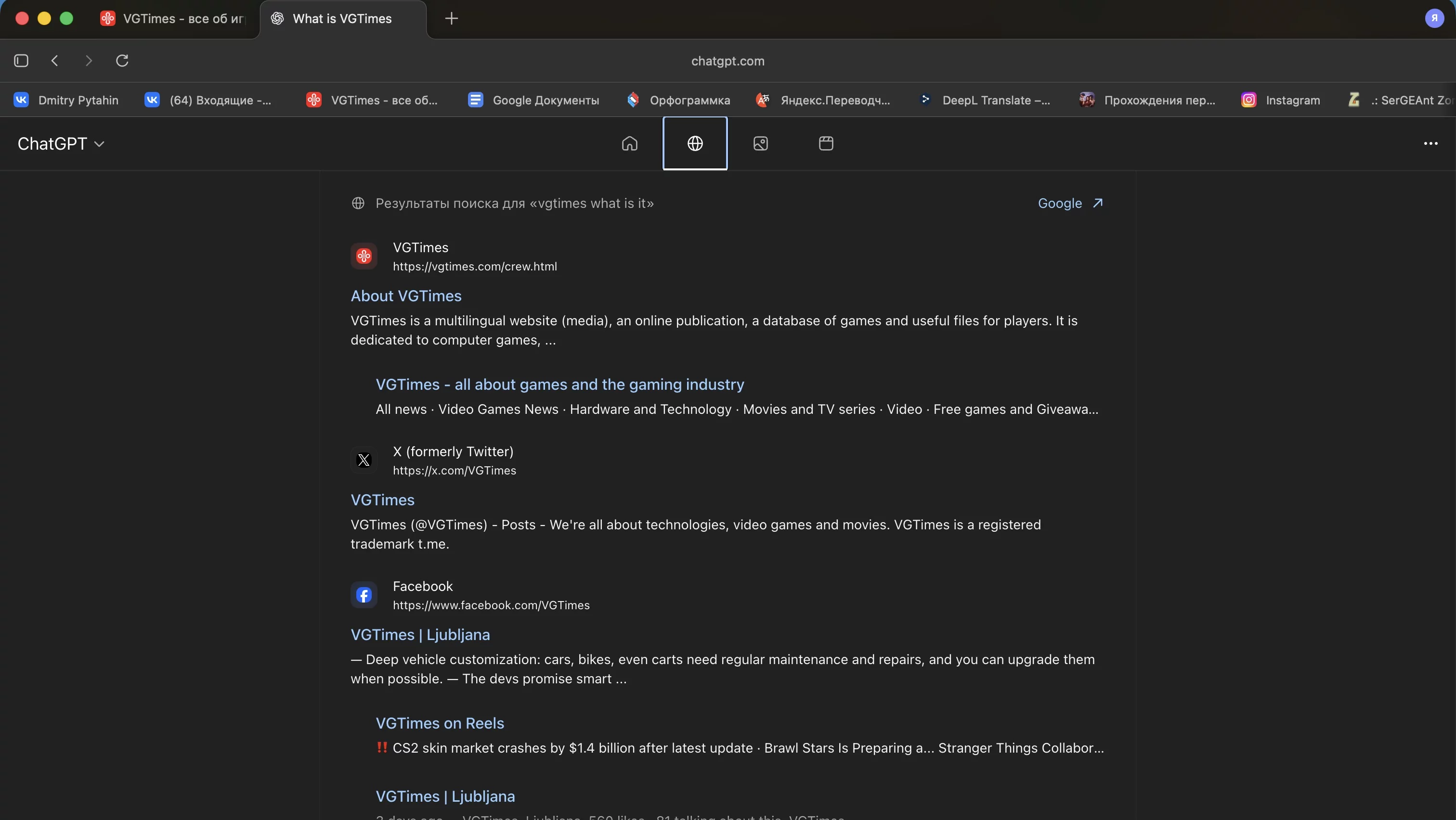Open the images icon in ChatGPT toolbar
1456x820 pixels.
(x=760, y=143)
